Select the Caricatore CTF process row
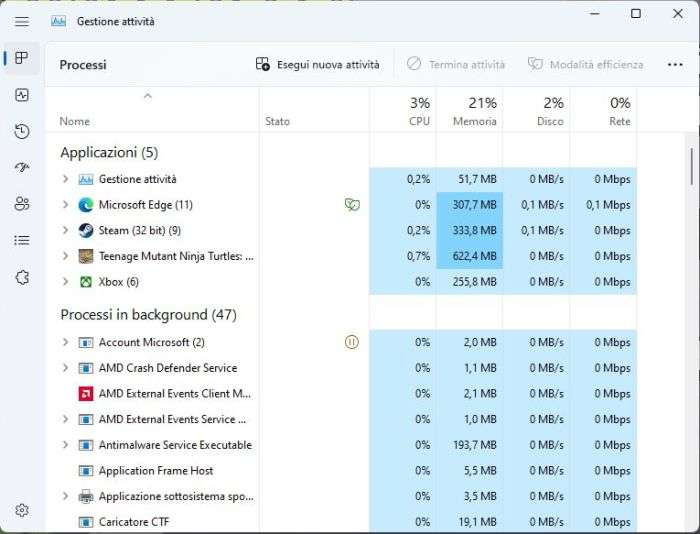The height and width of the screenshot is (534, 700). coord(341,522)
